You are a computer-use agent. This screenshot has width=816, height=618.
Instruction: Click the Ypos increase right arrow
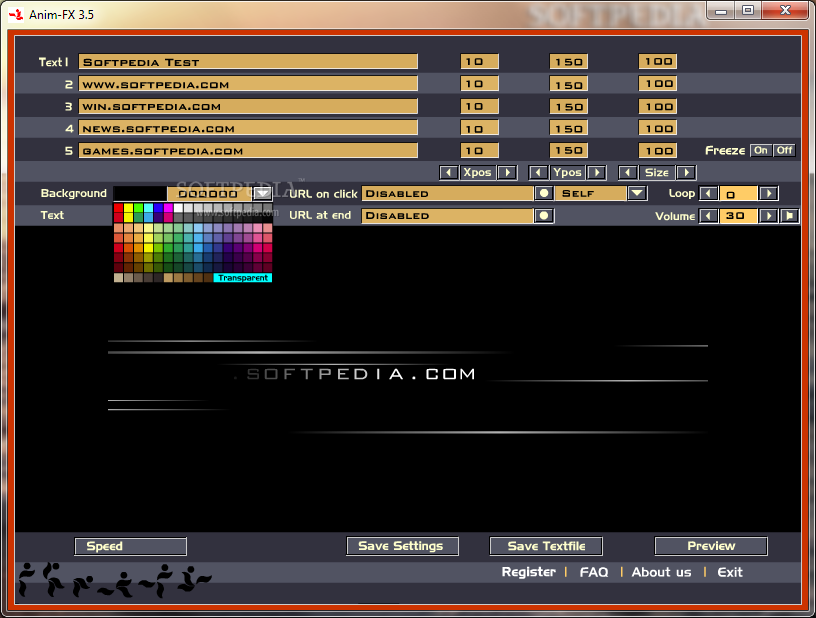click(597, 173)
